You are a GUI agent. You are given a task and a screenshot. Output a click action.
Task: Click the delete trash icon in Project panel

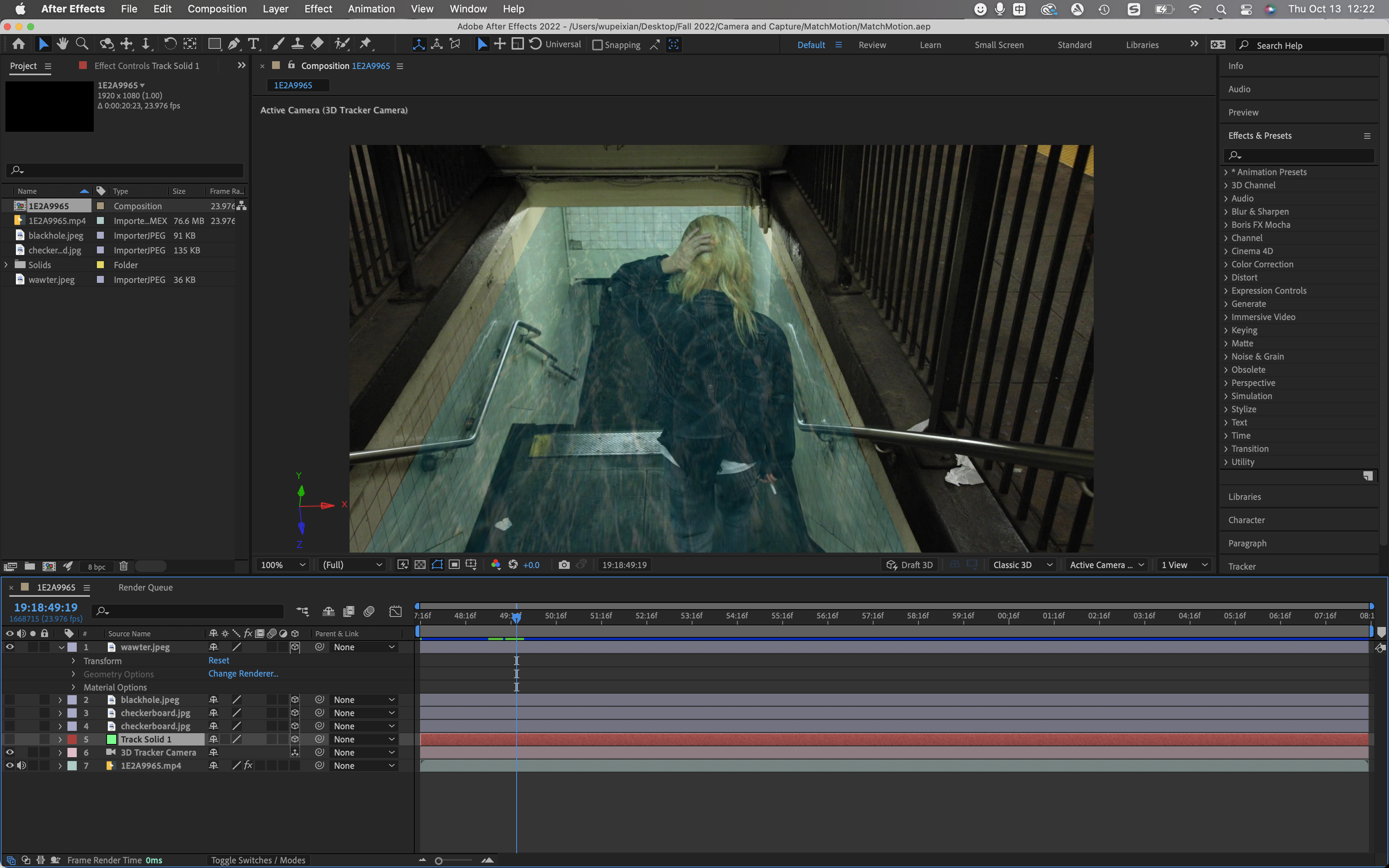(x=123, y=566)
